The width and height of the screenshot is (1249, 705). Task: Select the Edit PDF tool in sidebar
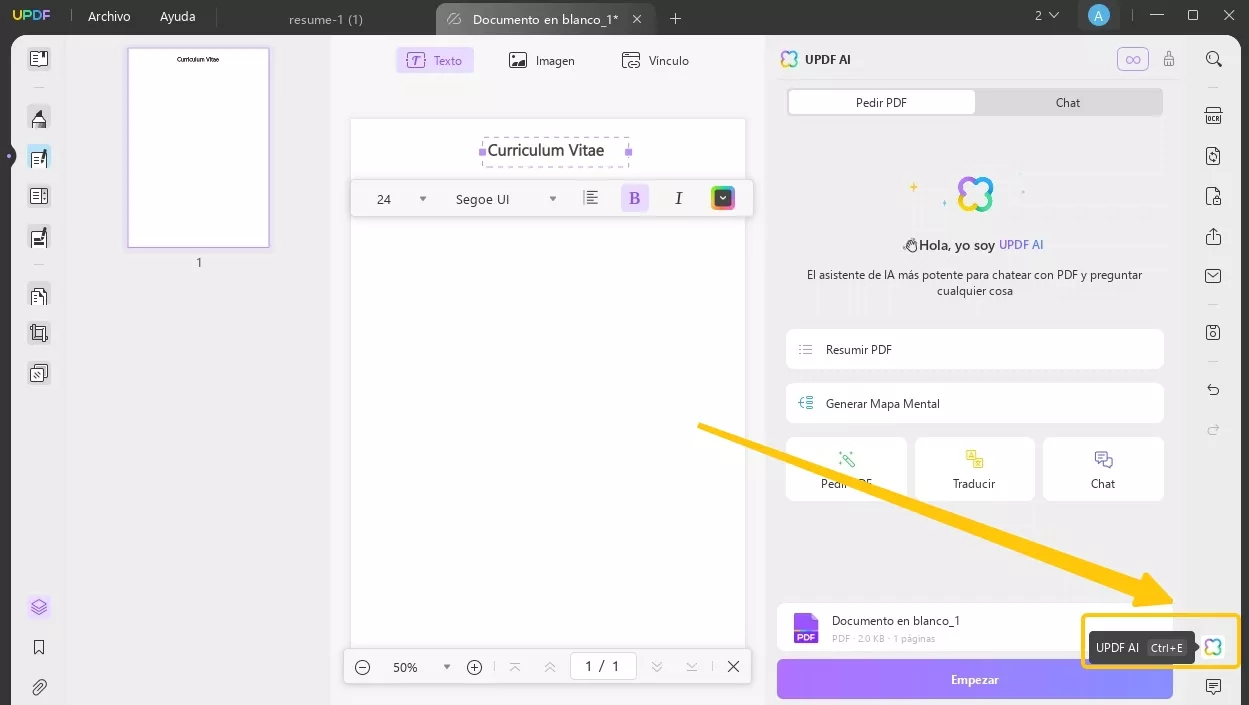(x=39, y=158)
